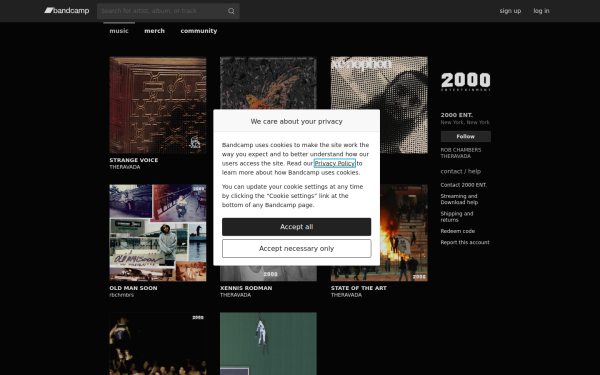The height and width of the screenshot is (375, 600).
Task: Click the STRANGE VOICE album title
Action: click(134, 160)
